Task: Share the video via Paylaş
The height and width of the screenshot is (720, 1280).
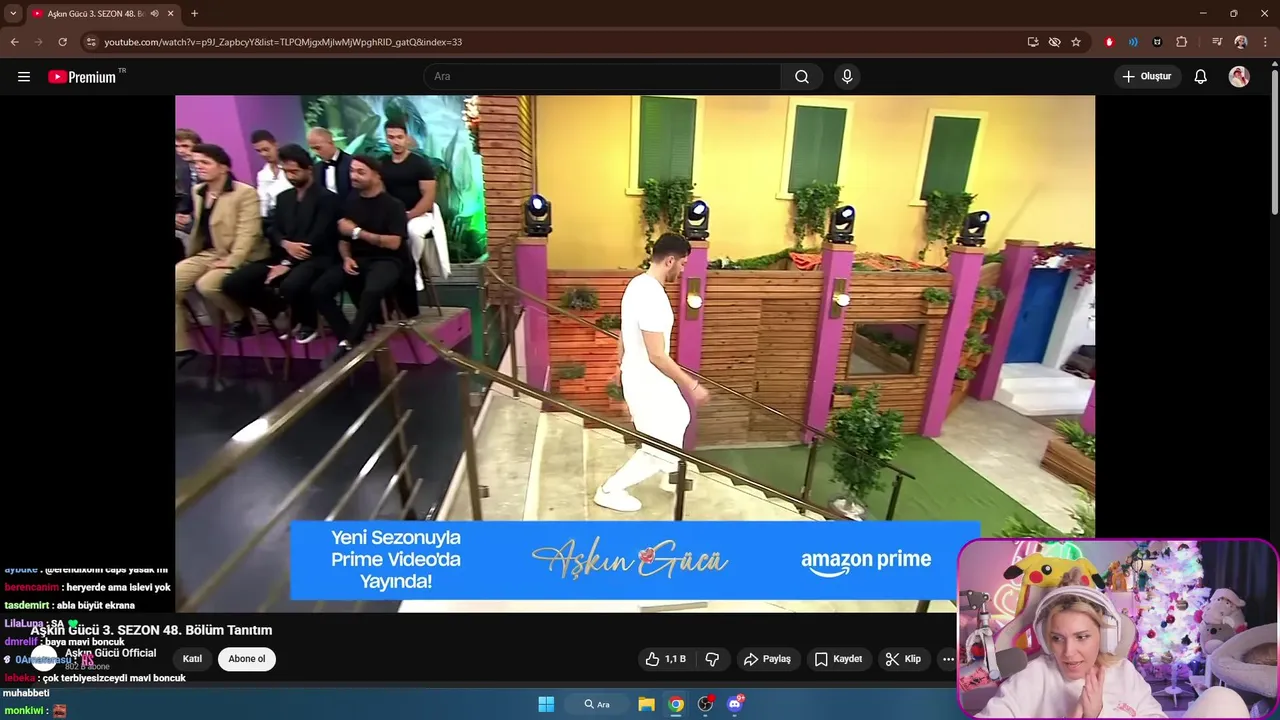Action: [767, 659]
